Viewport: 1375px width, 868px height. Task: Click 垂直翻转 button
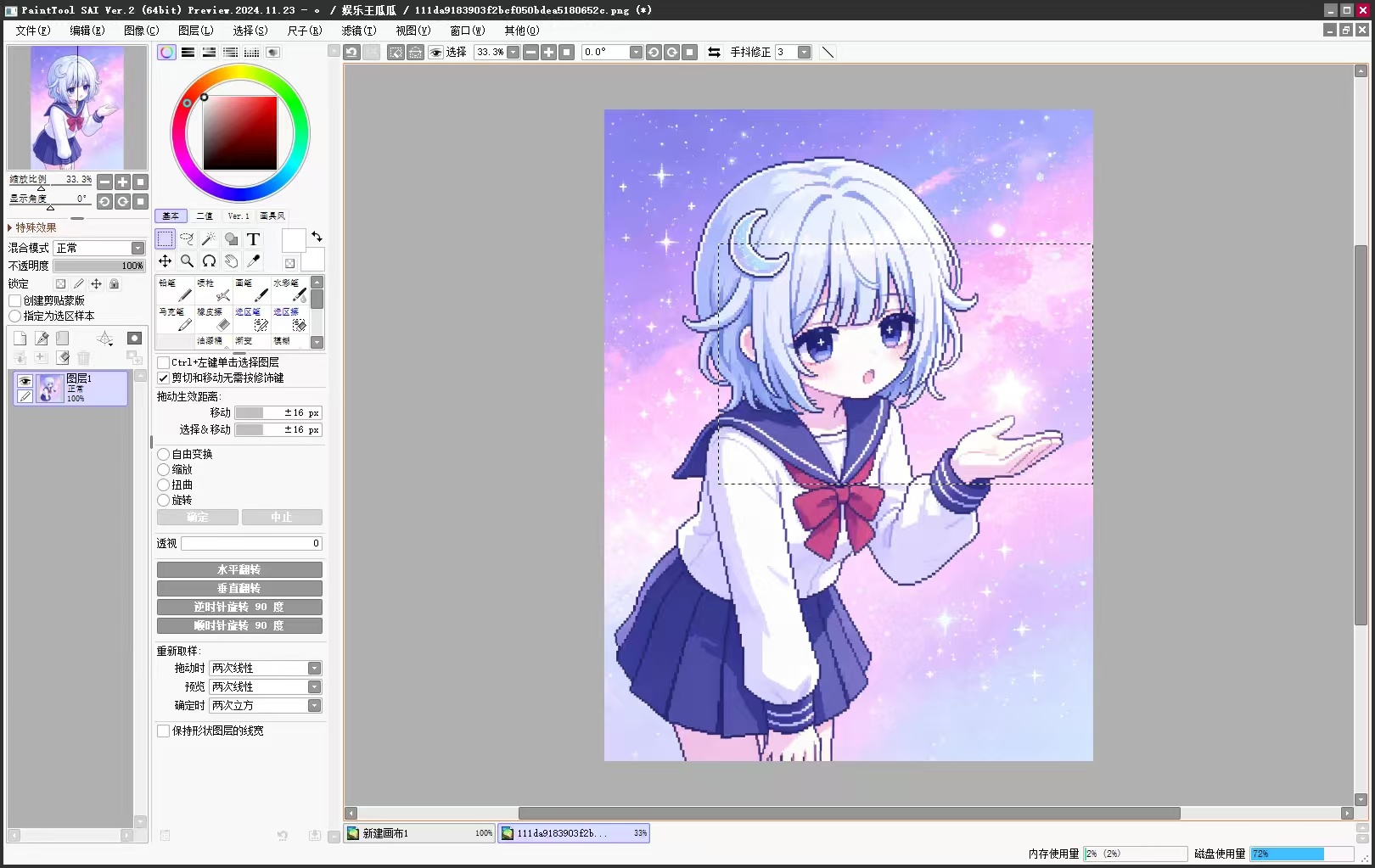click(239, 589)
